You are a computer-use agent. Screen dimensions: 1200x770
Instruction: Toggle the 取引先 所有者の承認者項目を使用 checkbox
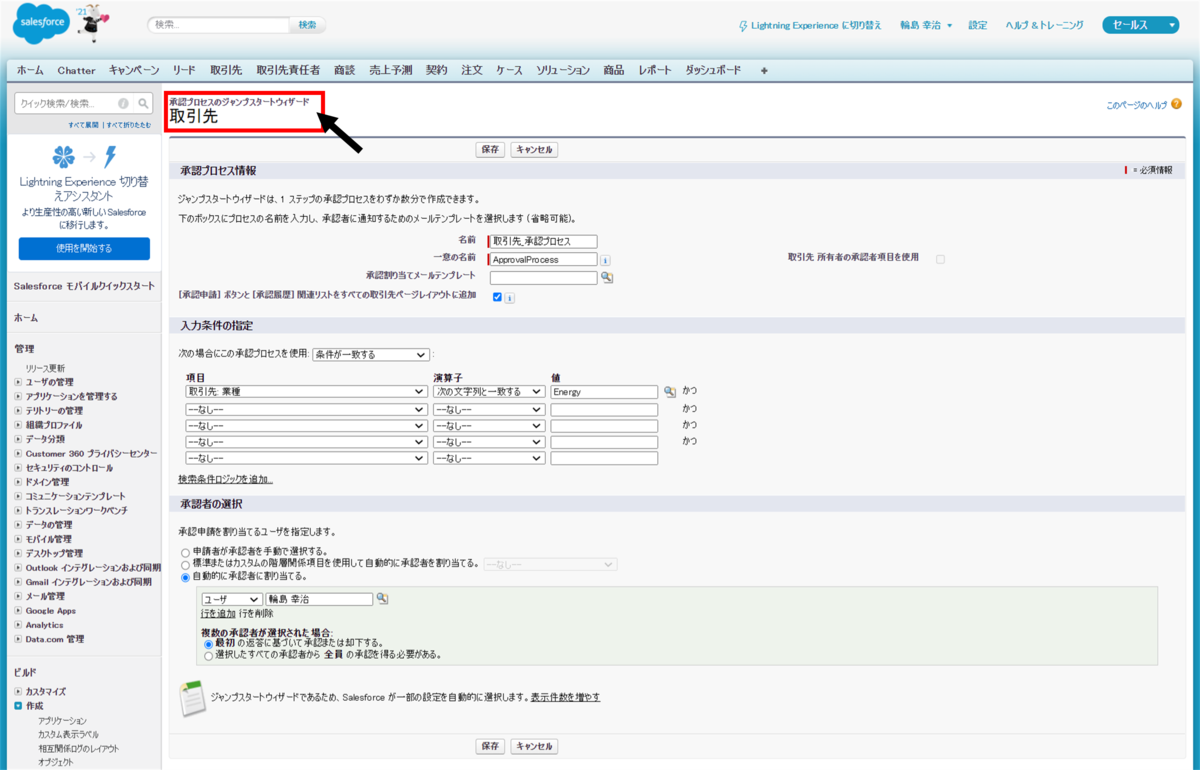tap(940, 259)
